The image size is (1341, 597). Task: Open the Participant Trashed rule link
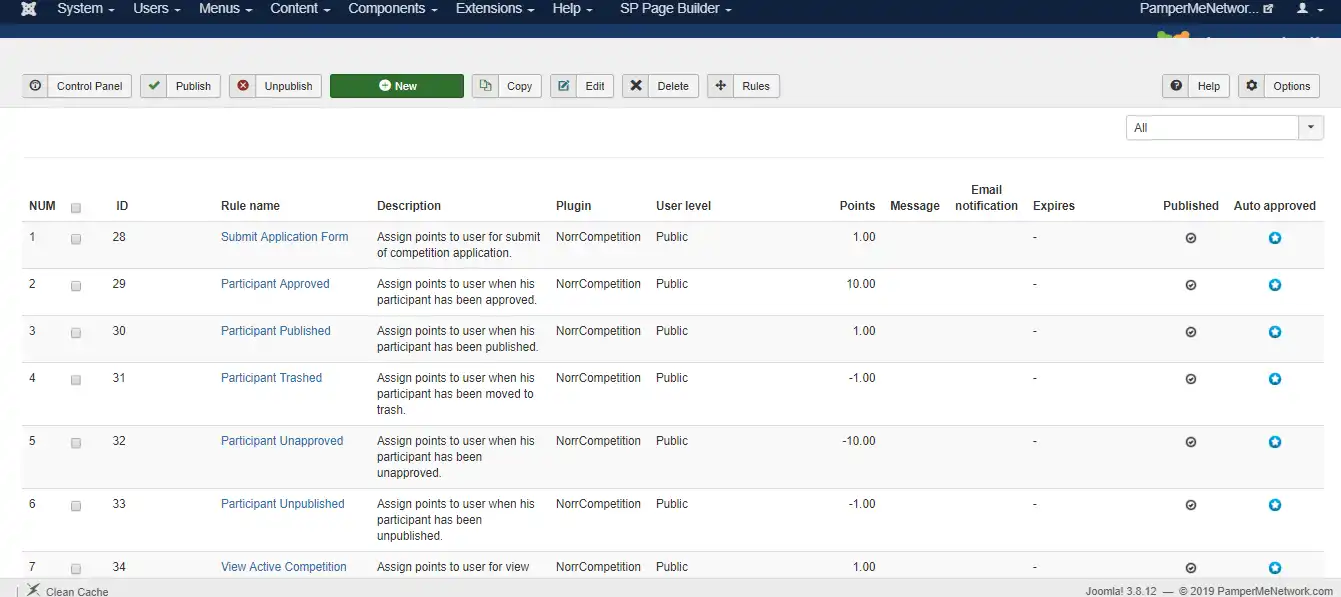(x=271, y=378)
